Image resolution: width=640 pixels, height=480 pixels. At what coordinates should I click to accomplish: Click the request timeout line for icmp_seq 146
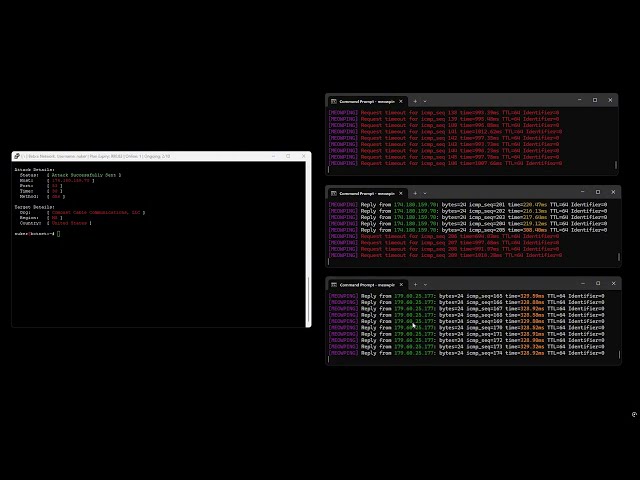click(x=445, y=163)
